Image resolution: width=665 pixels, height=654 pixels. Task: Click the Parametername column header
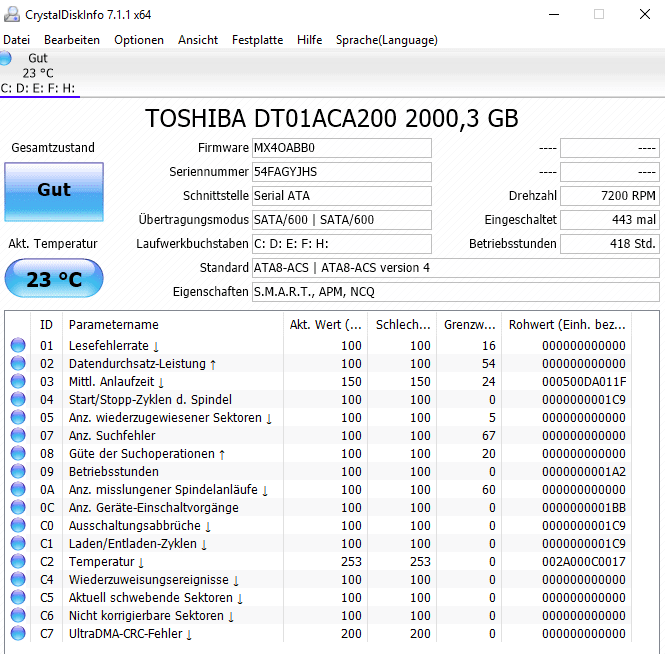click(x=173, y=324)
